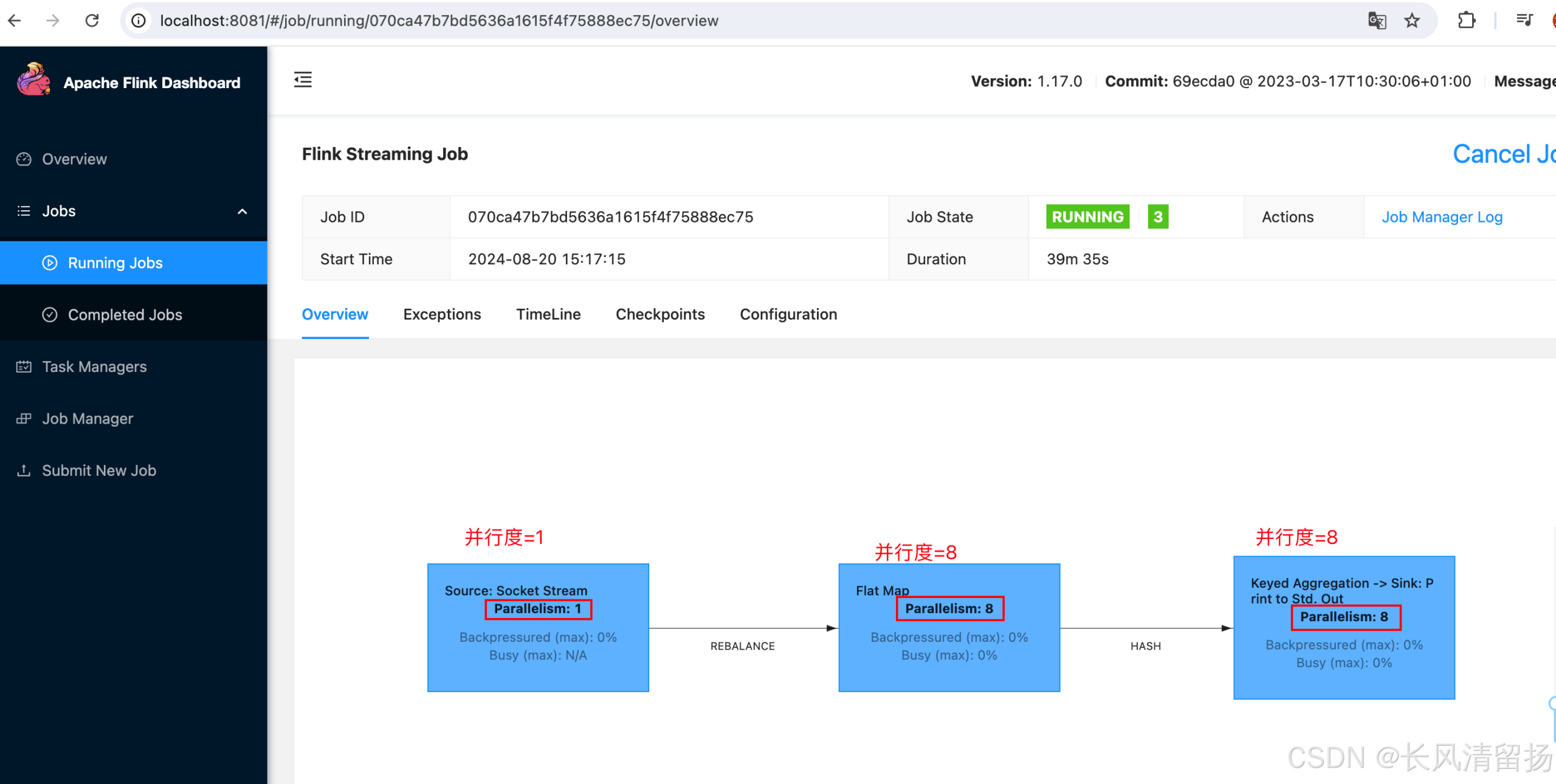
Task: Collapse sidebar using the menu fold icon
Action: [x=303, y=80]
